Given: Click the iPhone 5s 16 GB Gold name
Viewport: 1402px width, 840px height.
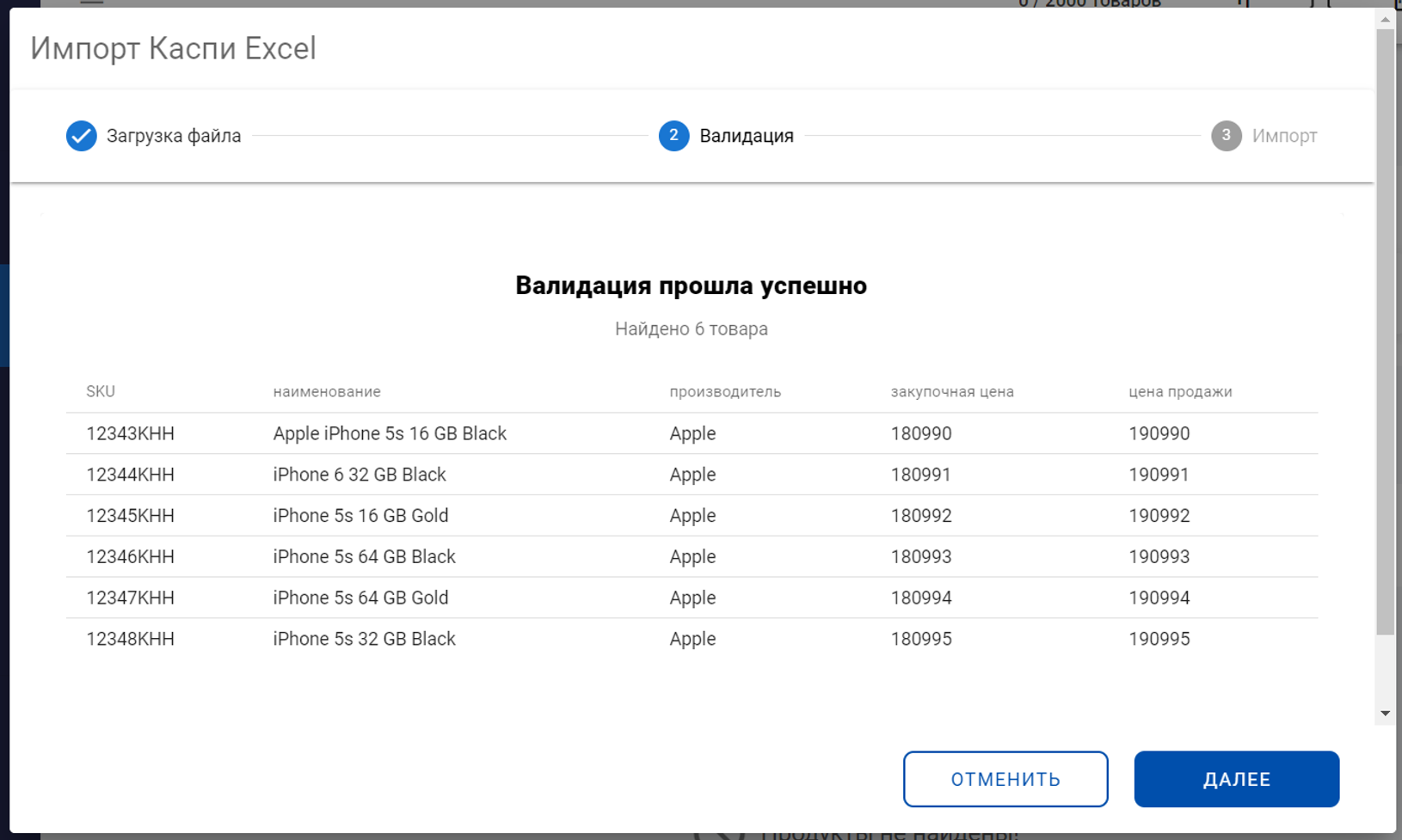Looking at the screenshot, I should point(360,516).
